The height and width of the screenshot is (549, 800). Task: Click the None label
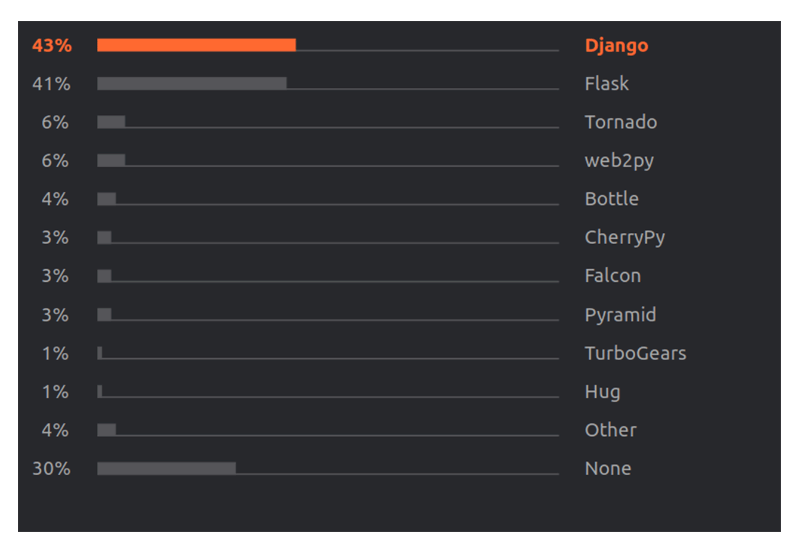[608, 468]
